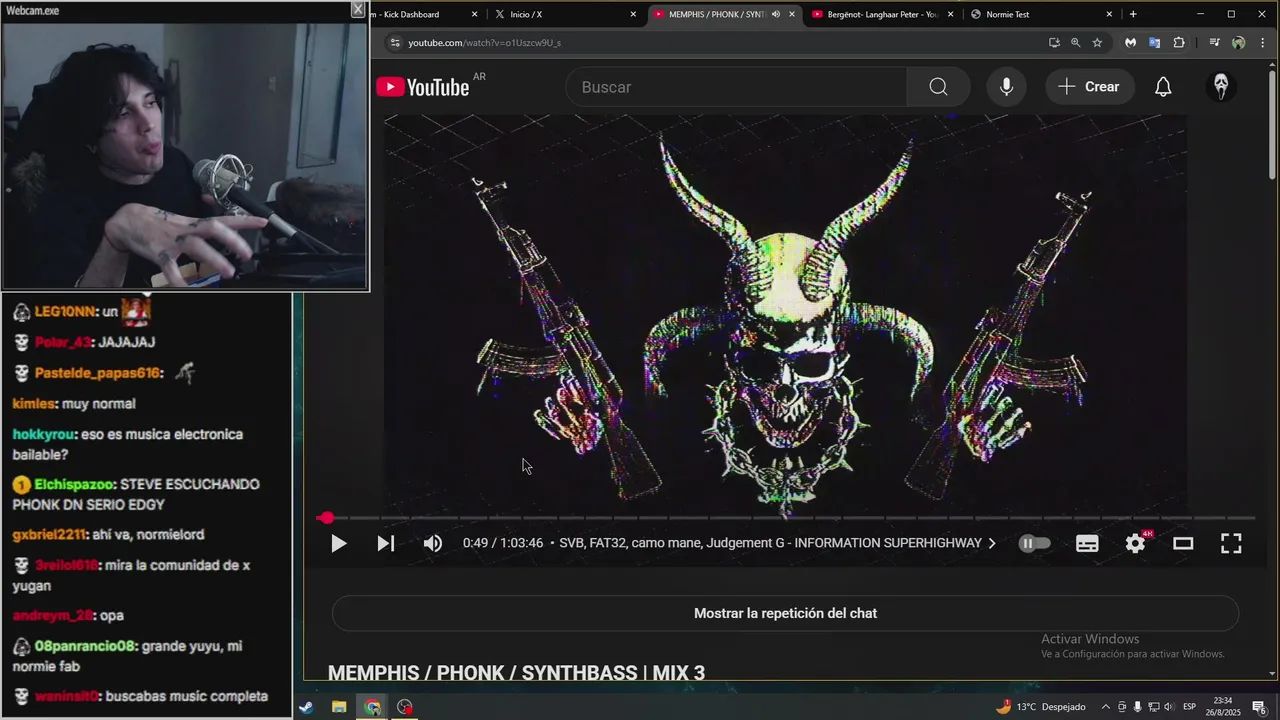This screenshot has height=720, width=1280.
Task: Open the extensions puzzle icon
Action: click(x=1179, y=43)
